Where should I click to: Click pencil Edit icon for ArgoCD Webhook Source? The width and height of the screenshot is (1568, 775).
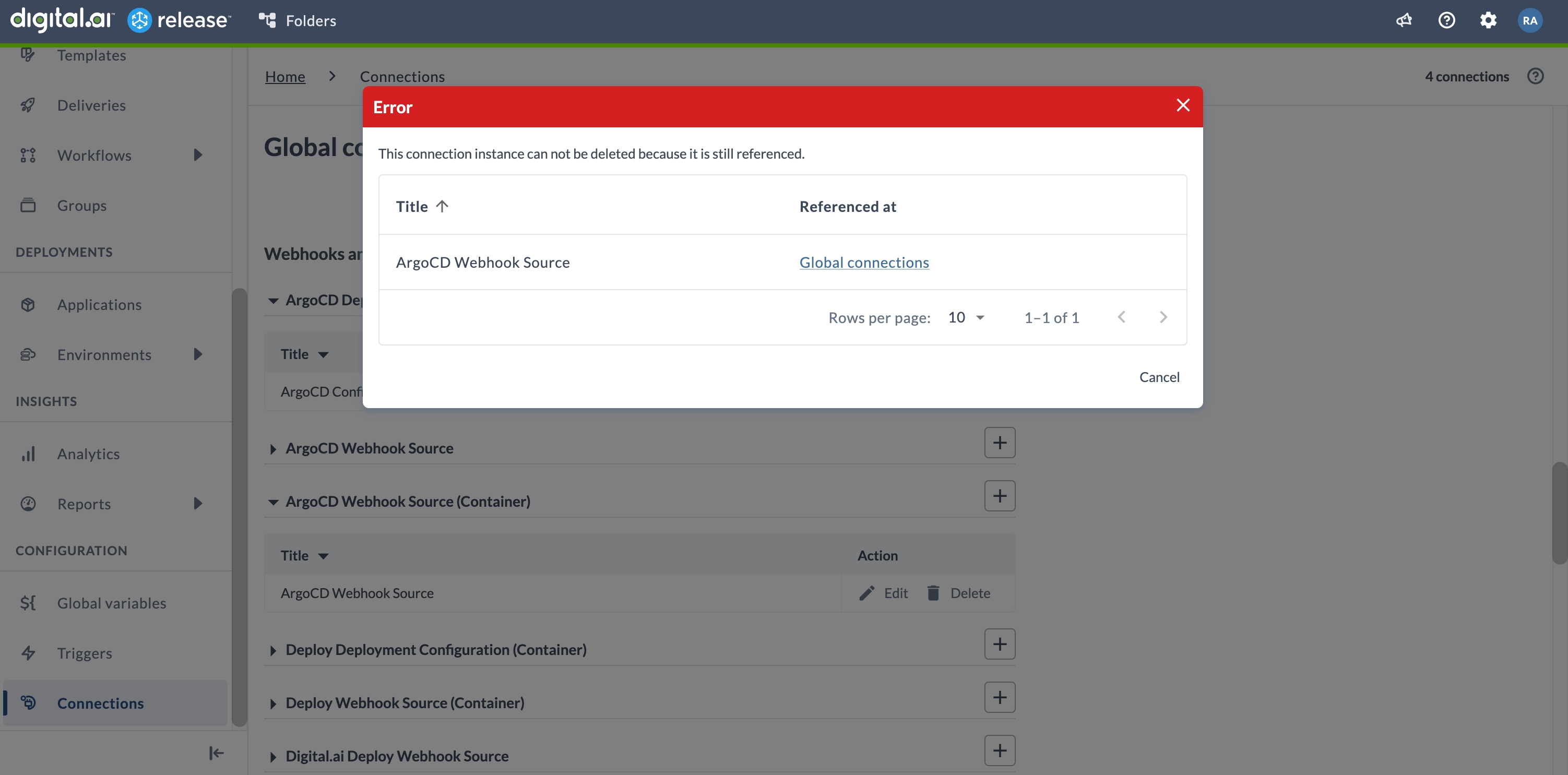[x=868, y=593]
